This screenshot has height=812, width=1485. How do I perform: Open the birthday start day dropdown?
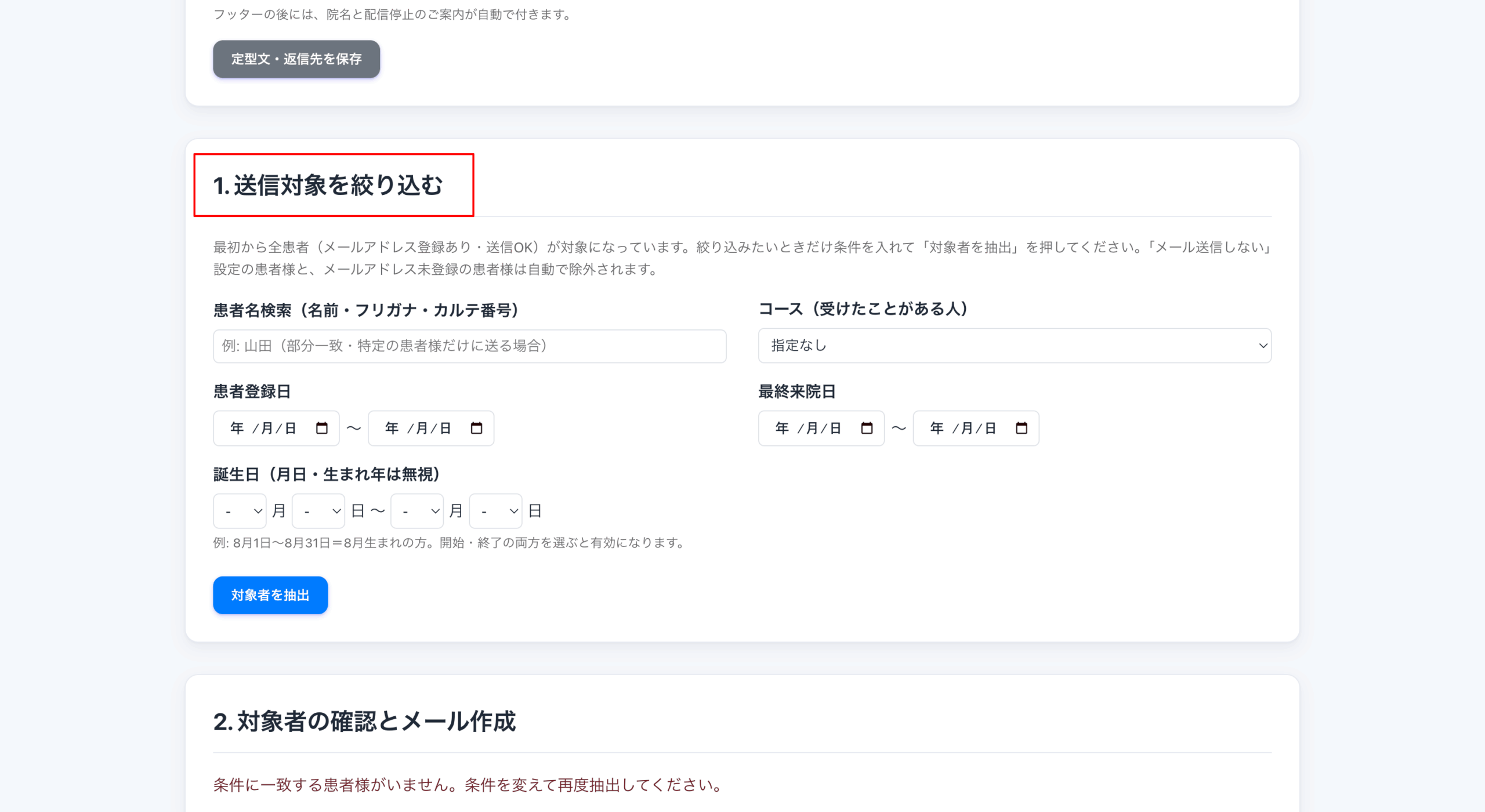click(x=318, y=511)
